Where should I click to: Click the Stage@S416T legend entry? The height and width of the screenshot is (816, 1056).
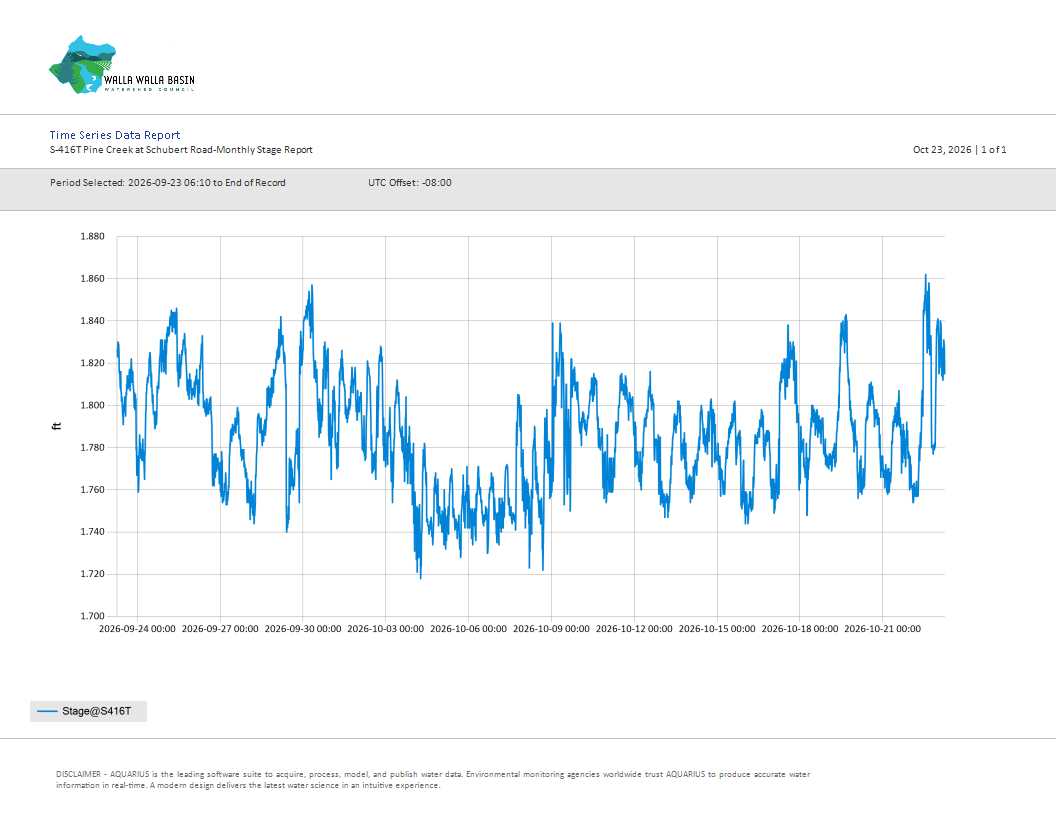[x=88, y=711]
